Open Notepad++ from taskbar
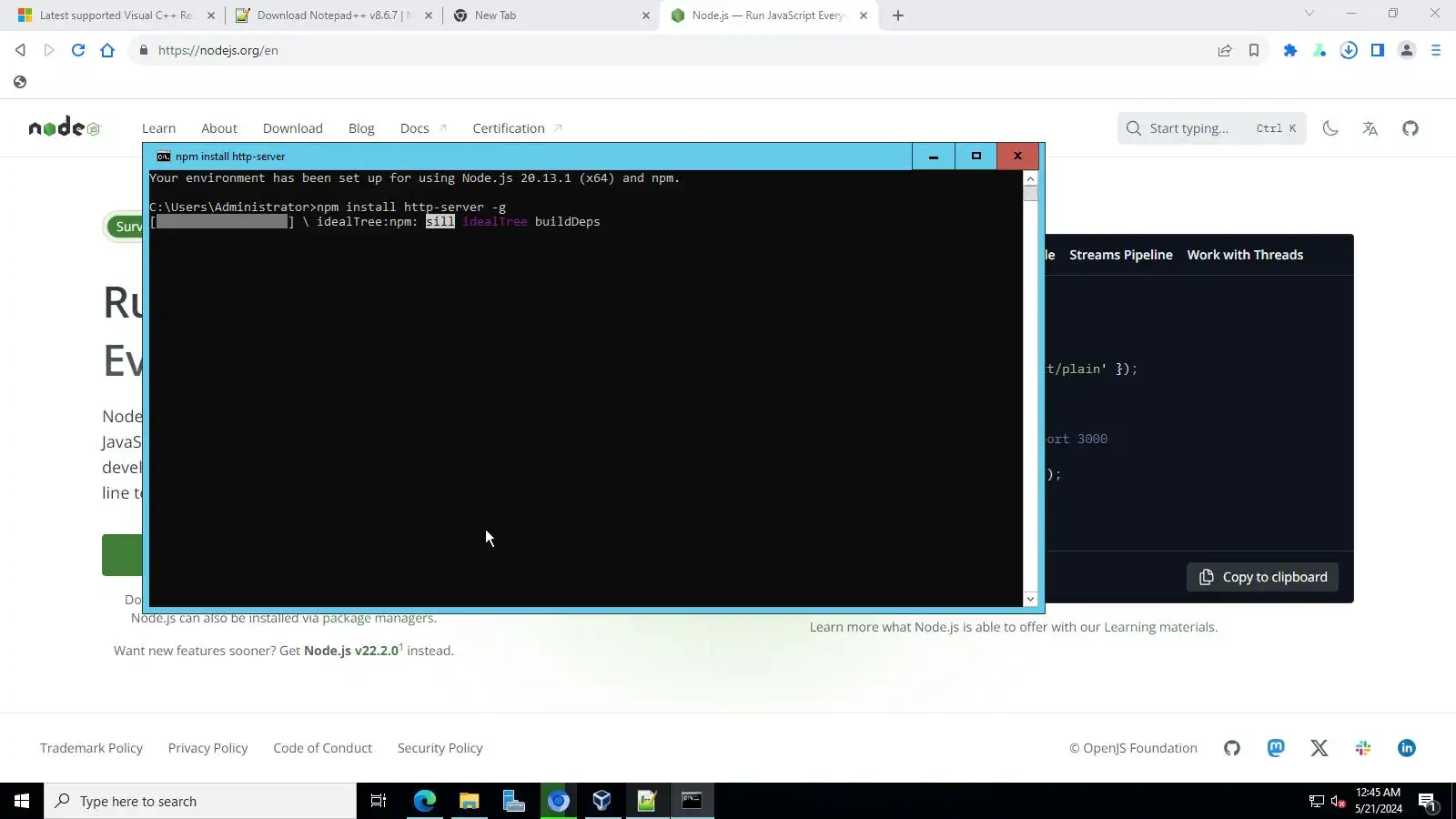1456x819 pixels. tap(647, 801)
